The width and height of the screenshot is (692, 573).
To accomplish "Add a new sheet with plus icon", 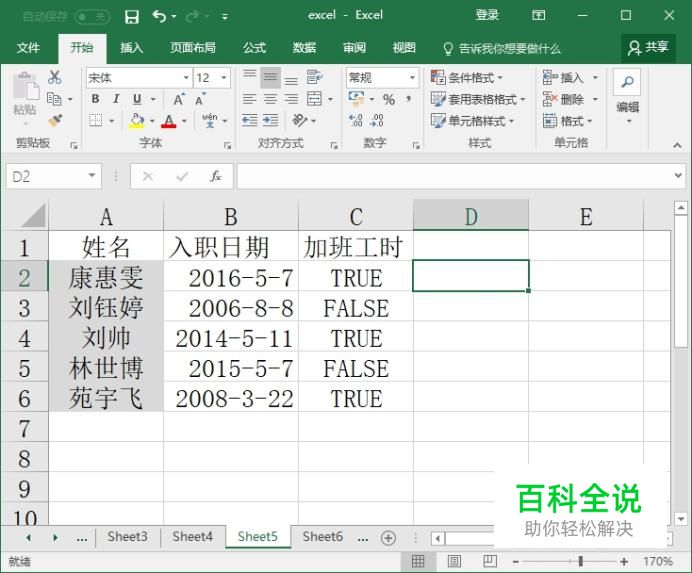I will click(388, 538).
